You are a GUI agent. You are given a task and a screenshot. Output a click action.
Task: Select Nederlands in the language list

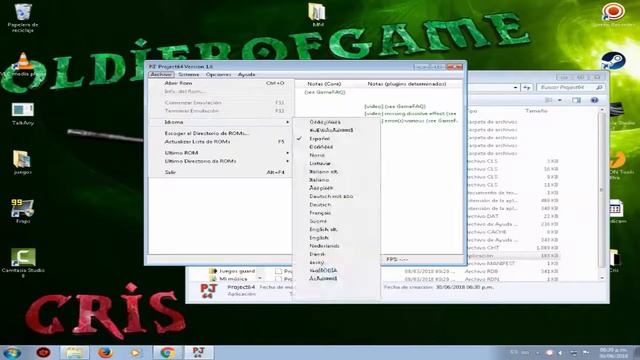click(x=337, y=246)
